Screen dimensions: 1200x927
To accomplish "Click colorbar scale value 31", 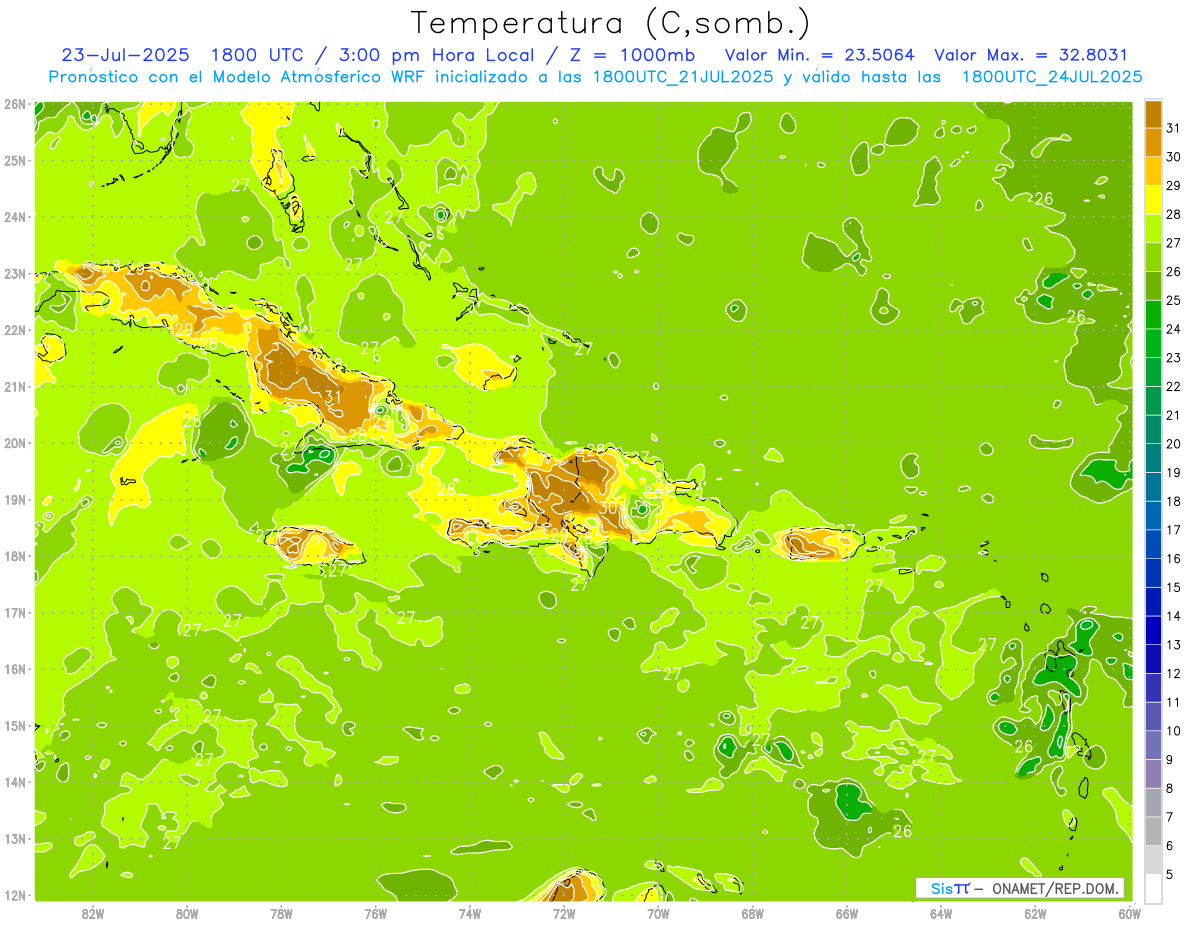I will [x=1174, y=128].
